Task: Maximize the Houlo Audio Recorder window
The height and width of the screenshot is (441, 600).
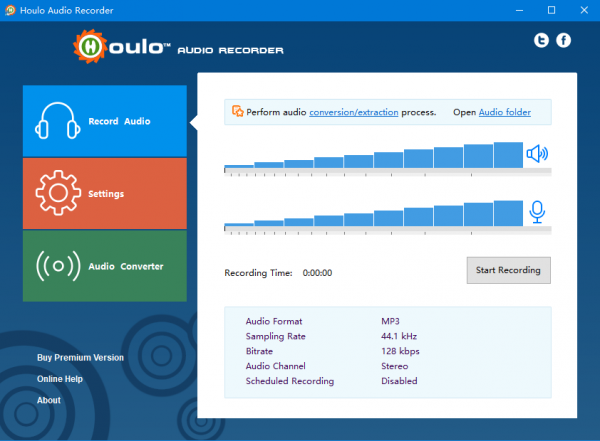Action: pos(551,10)
